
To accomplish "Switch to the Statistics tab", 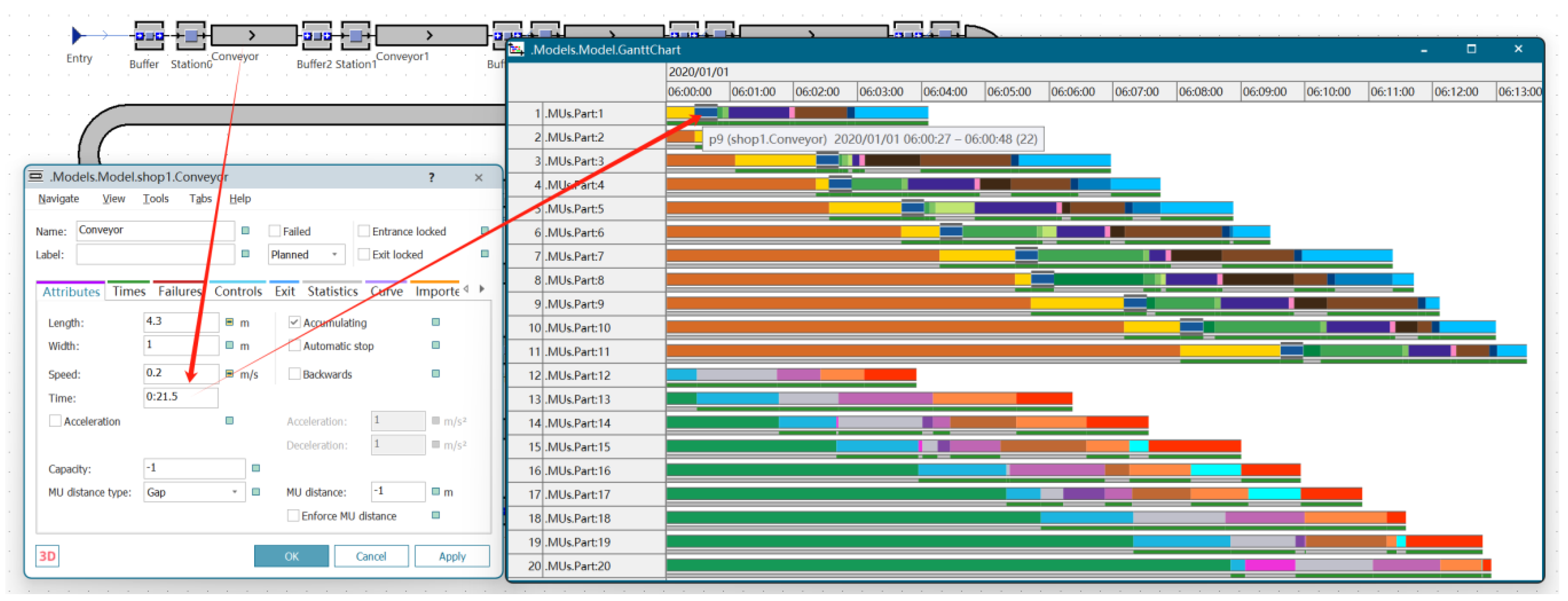I will 332,292.
